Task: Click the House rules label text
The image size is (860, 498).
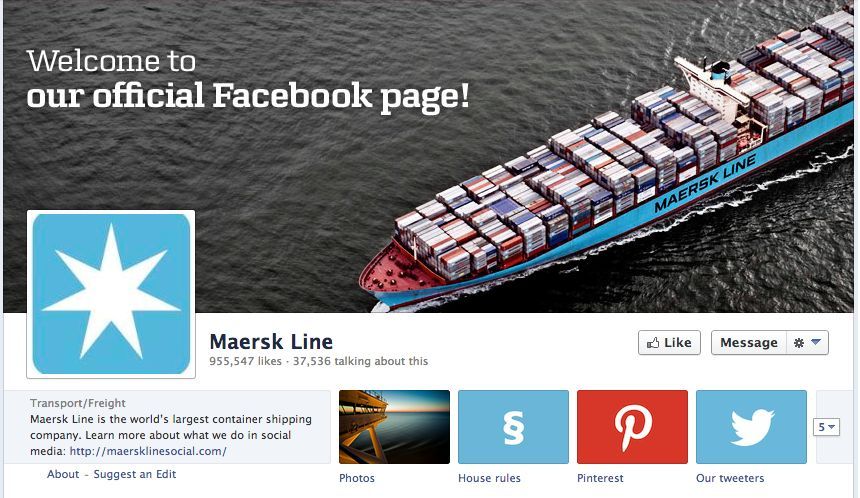Action: (489, 478)
